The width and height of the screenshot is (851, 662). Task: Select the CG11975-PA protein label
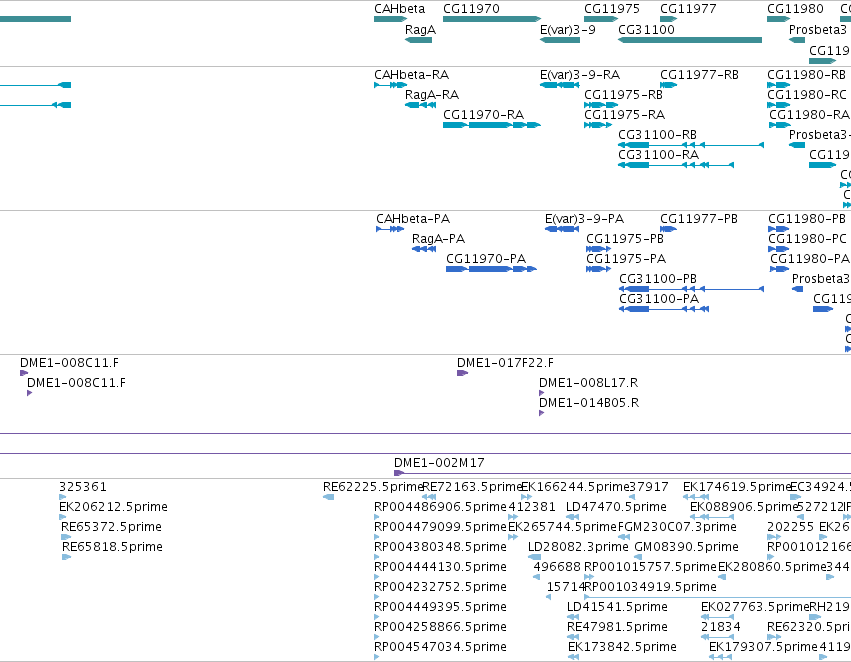626,259
